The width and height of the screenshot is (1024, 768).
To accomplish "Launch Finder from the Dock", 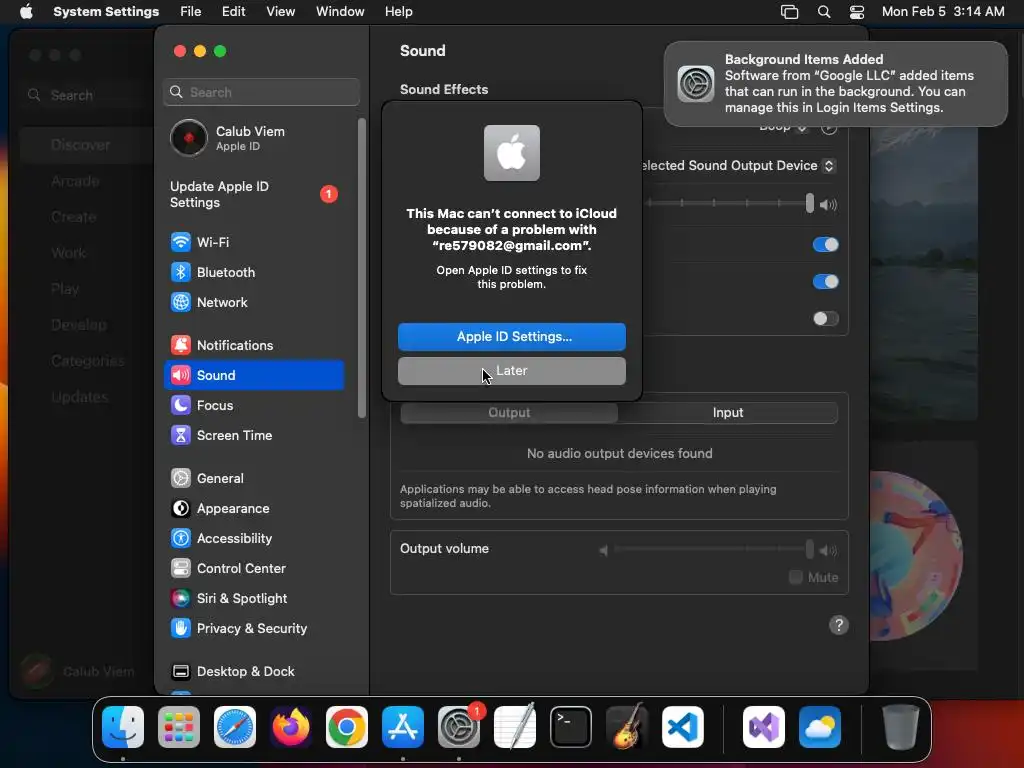I will [123, 727].
